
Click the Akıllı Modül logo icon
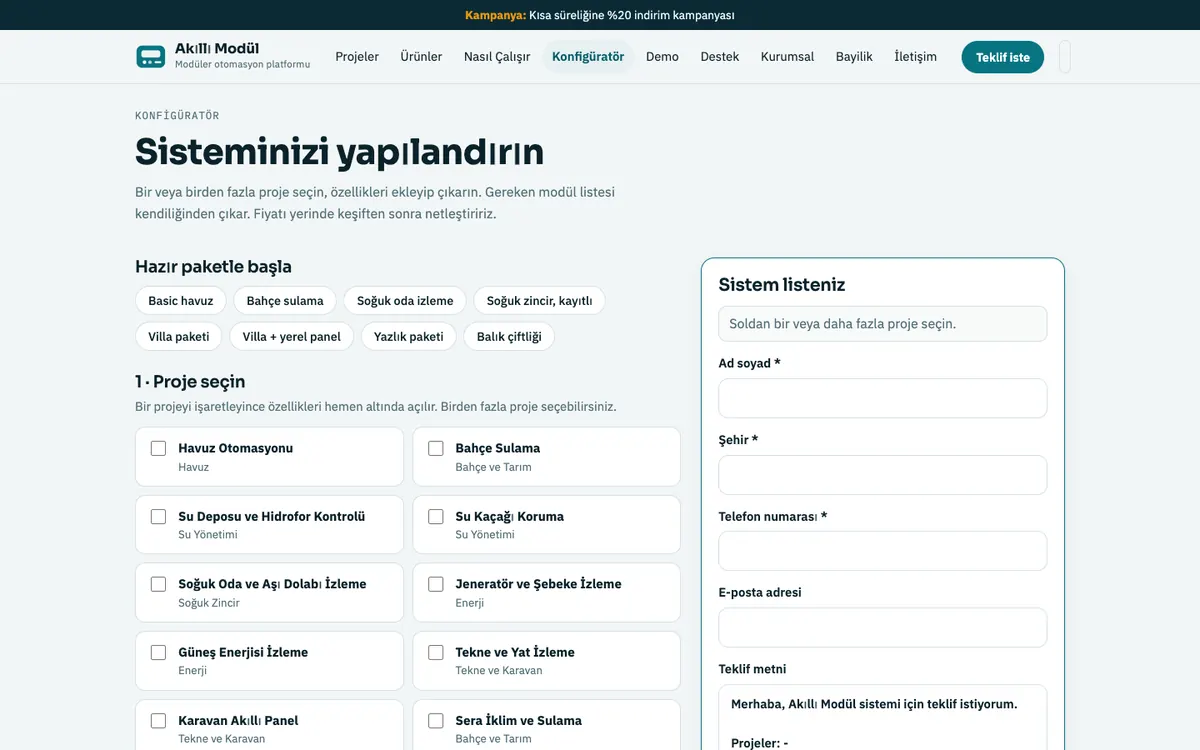tap(151, 57)
